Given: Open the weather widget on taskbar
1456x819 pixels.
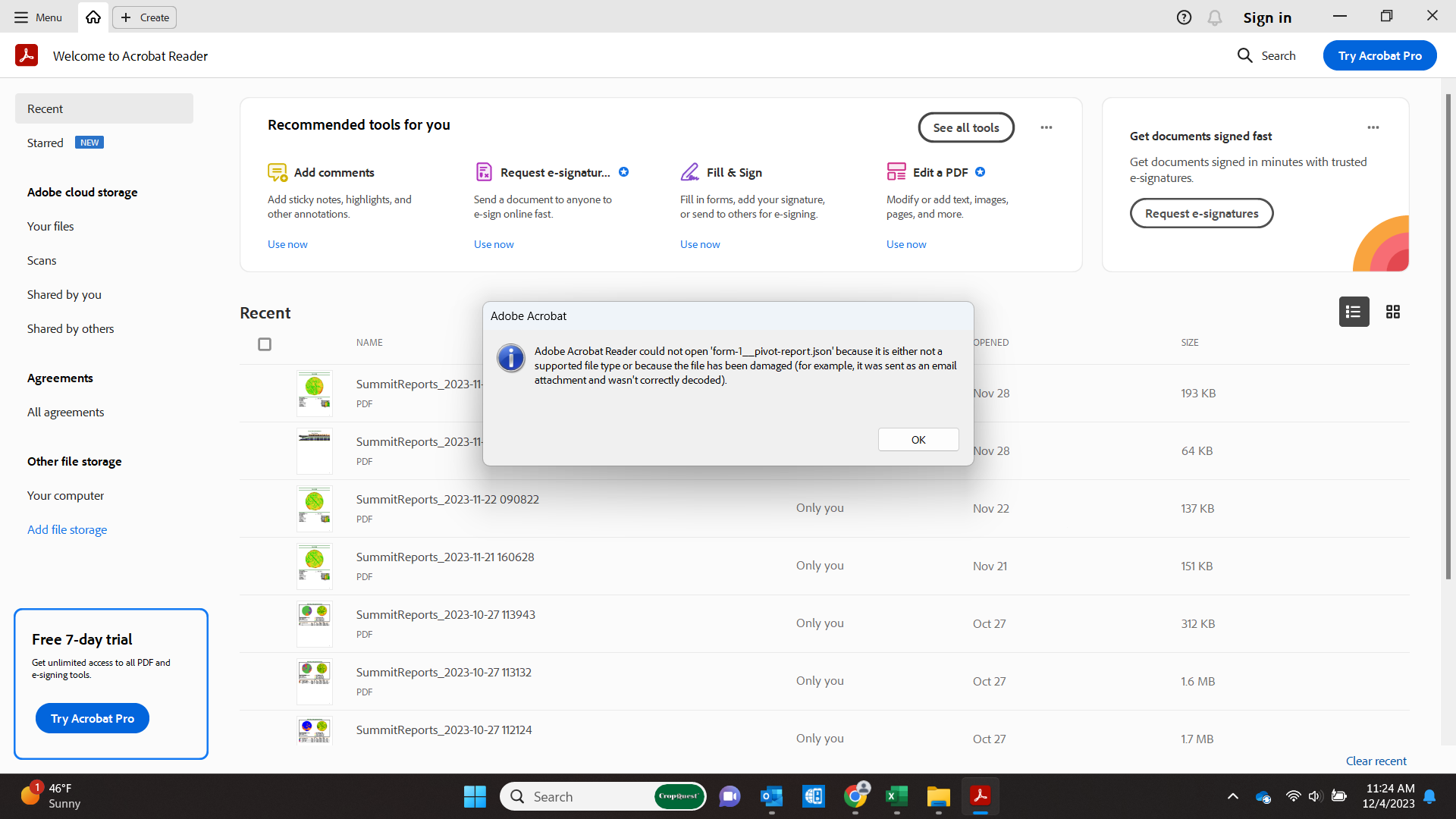Looking at the screenshot, I should tap(51, 796).
